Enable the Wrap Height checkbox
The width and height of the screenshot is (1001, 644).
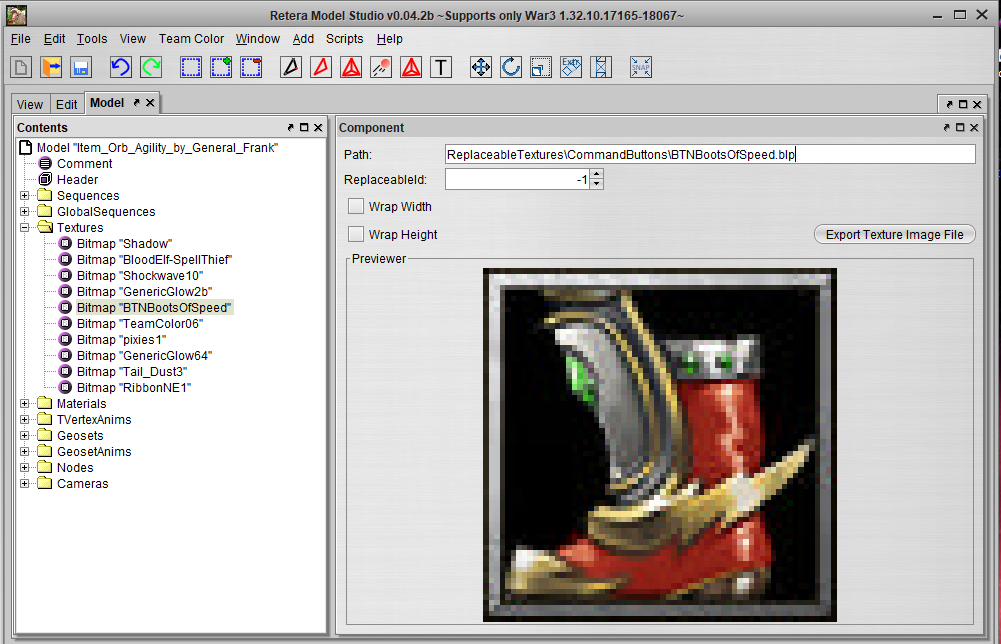pyautogui.click(x=356, y=234)
